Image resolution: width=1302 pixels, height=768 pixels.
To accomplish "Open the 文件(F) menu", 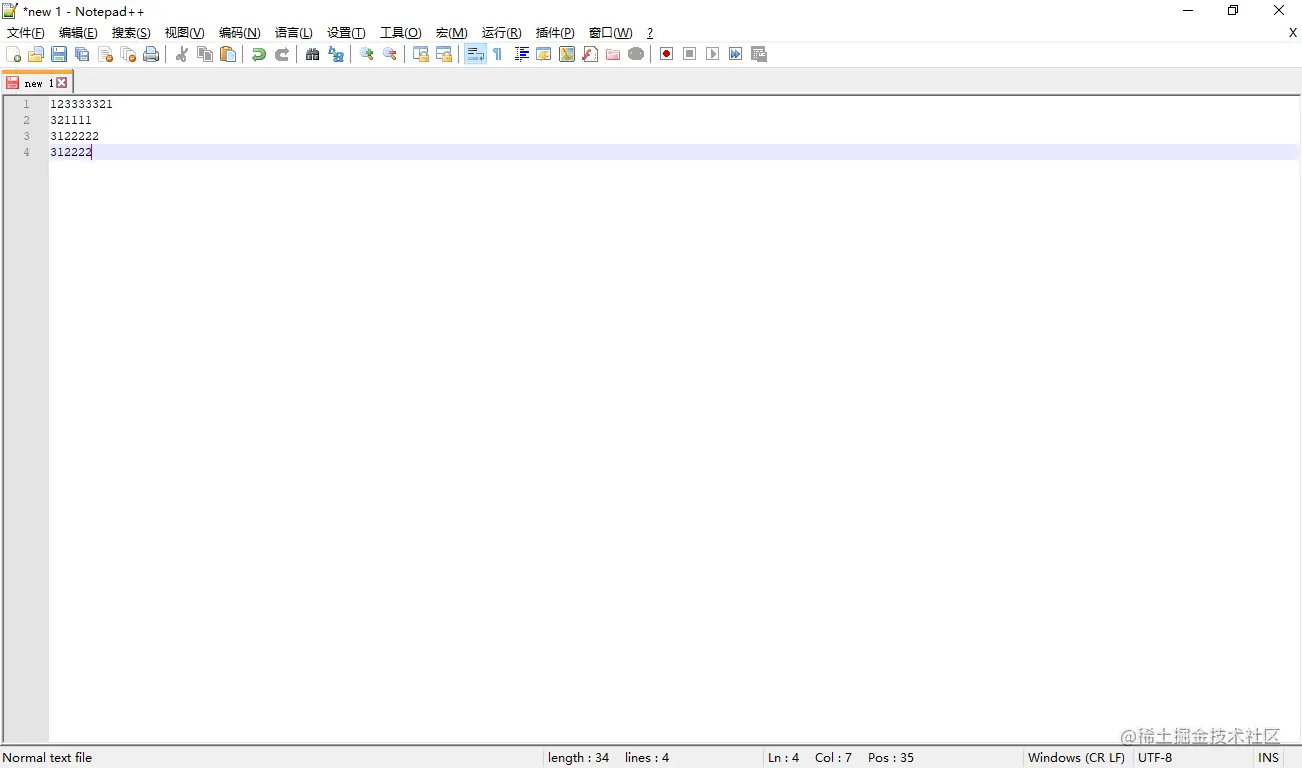I will pyautogui.click(x=25, y=32).
